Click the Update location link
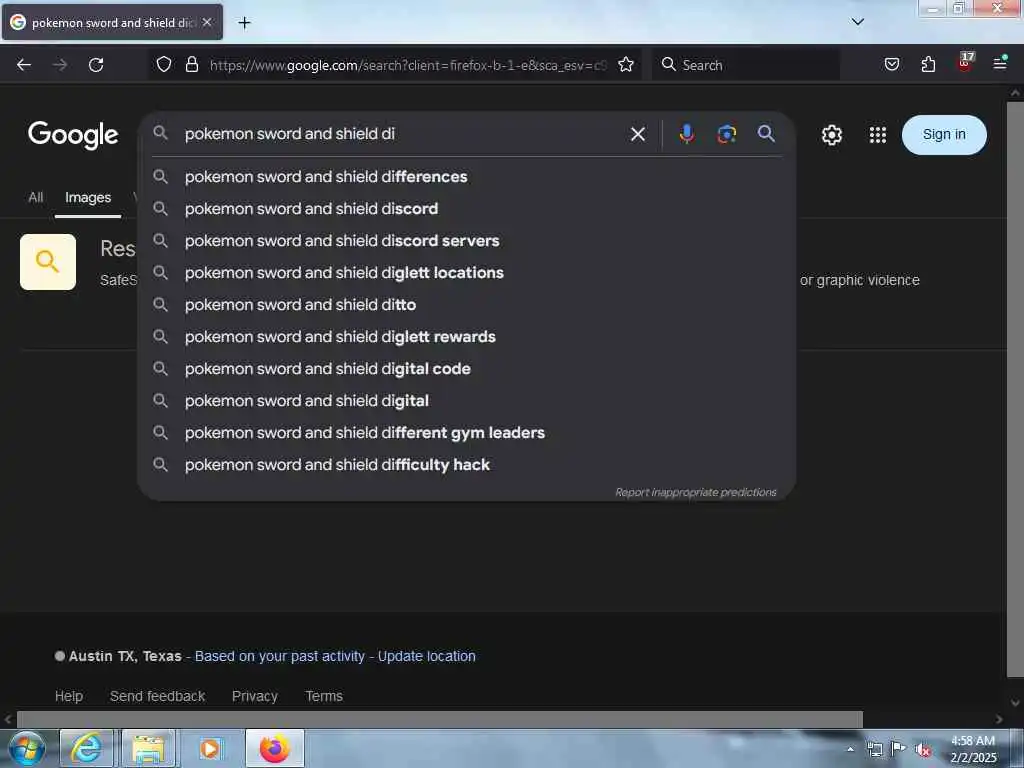 pos(426,656)
